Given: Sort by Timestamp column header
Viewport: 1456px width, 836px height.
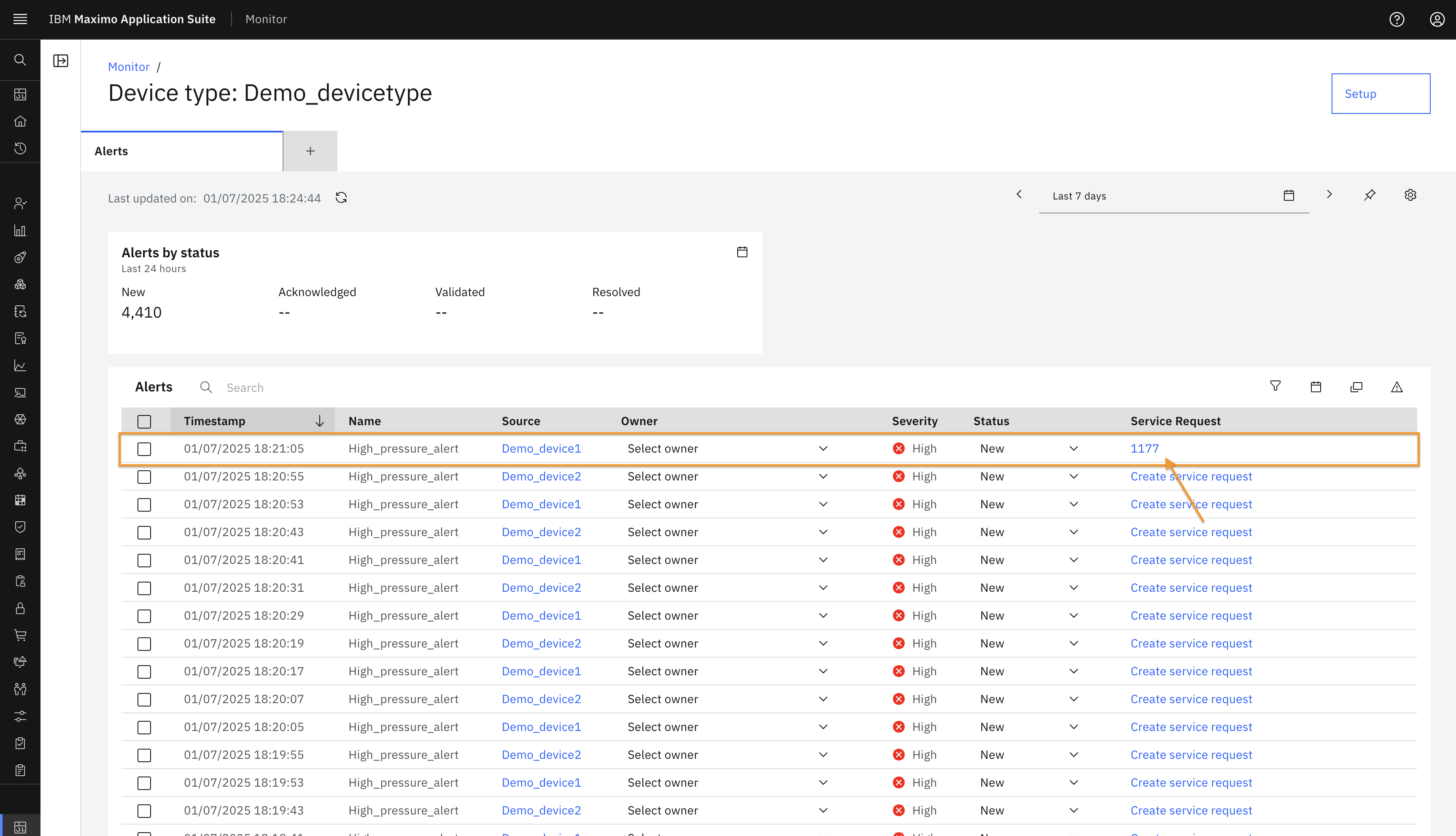Looking at the screenshot, I should (x=253, y=421).
